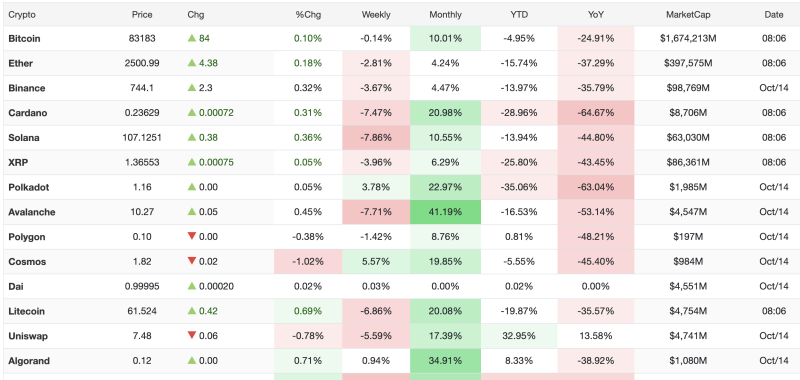The image size is (800, 380).
Task: Click Avalanche's dark green 41.19% monthly cell
Action: tap(445, 212)
